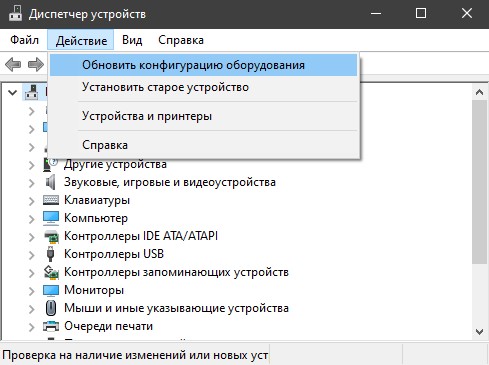Expand the Компьютер category

(31, 219)
